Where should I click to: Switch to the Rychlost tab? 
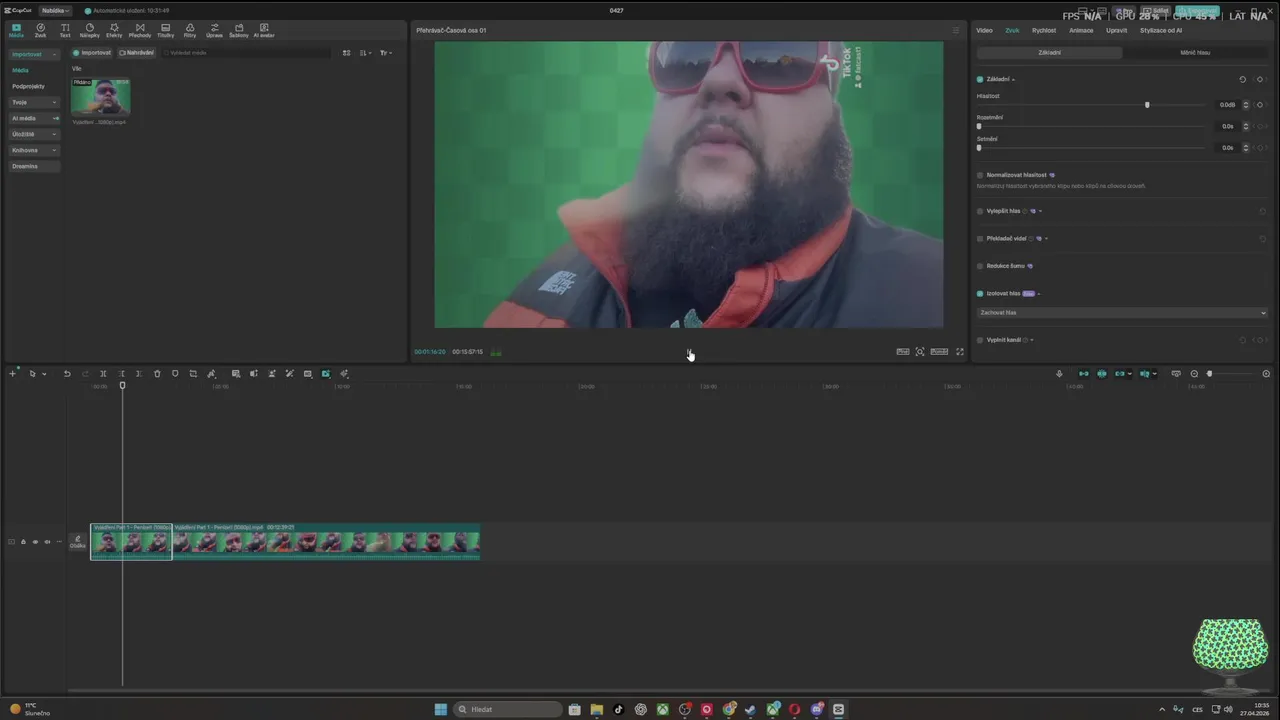point(1044,30)
